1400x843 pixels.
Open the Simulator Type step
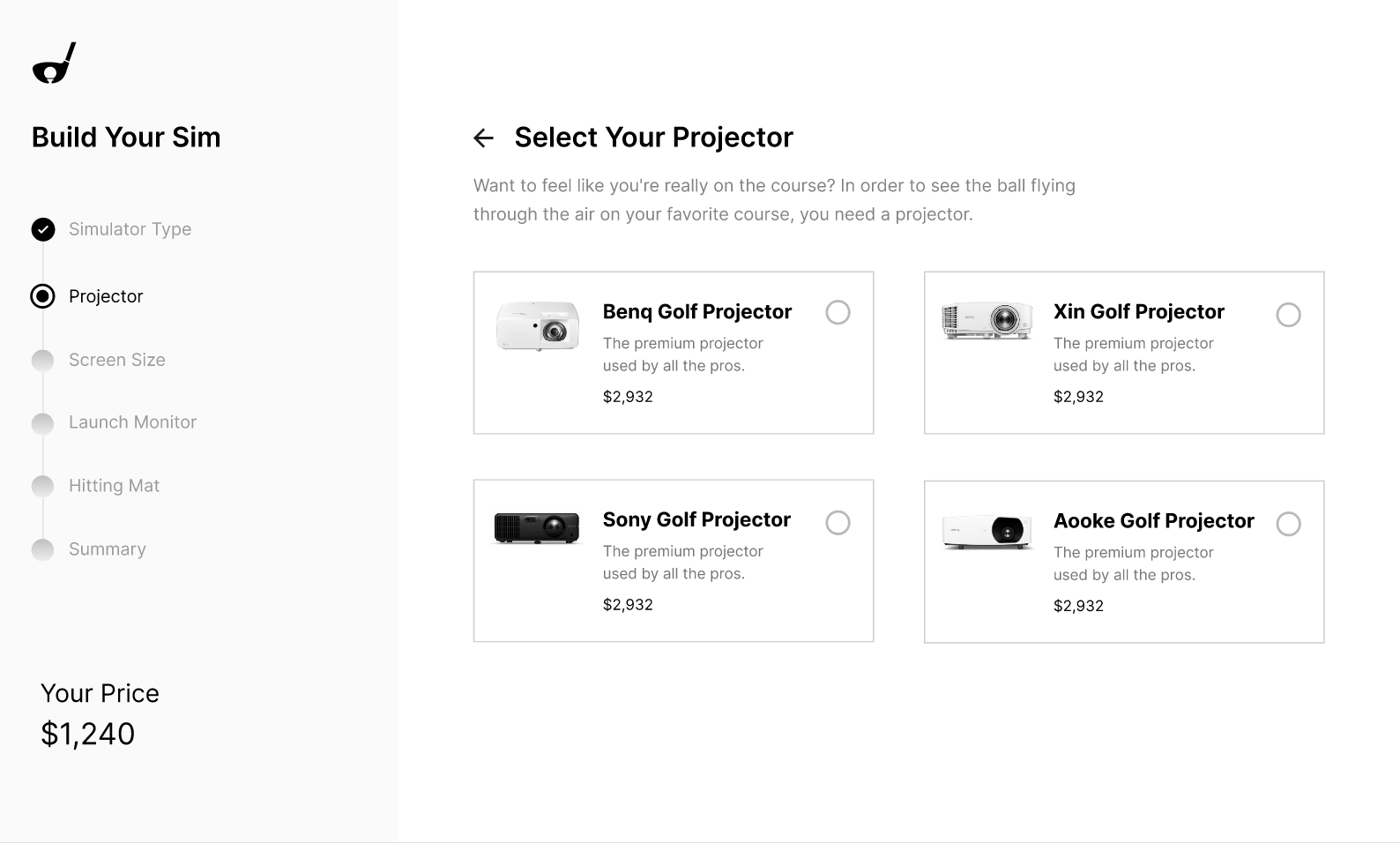pos(130,229)
